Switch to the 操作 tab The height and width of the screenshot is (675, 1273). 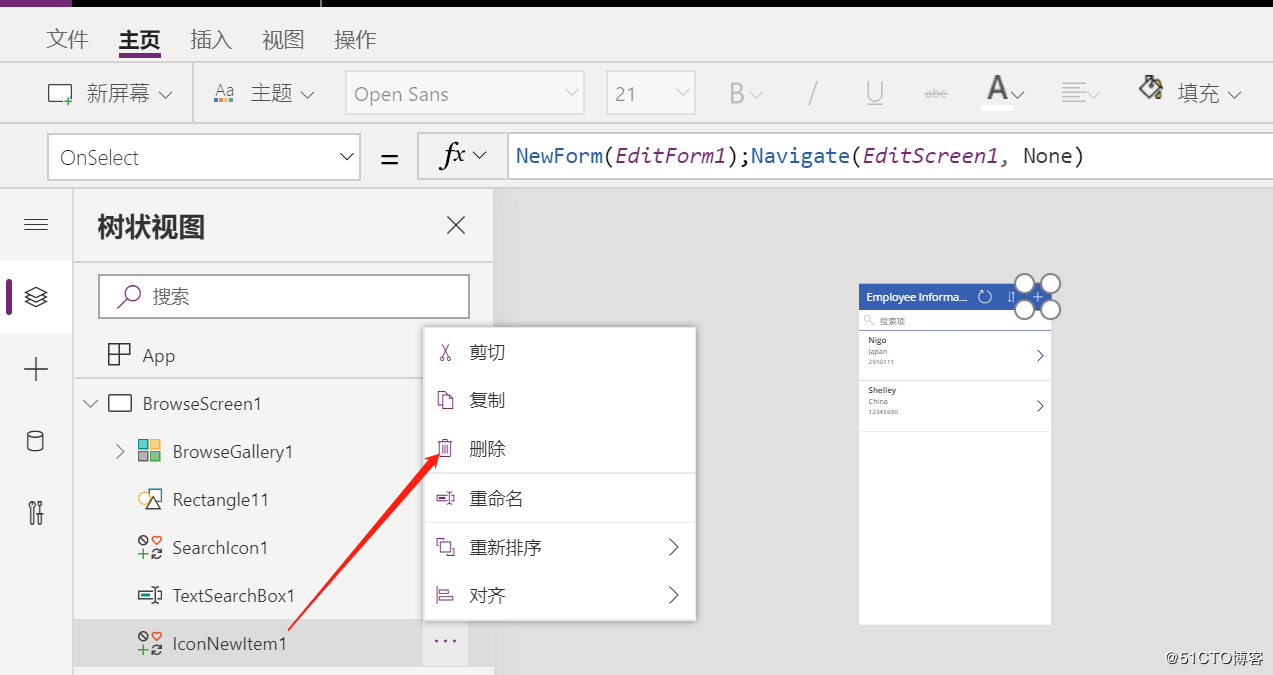click(355, 39)
